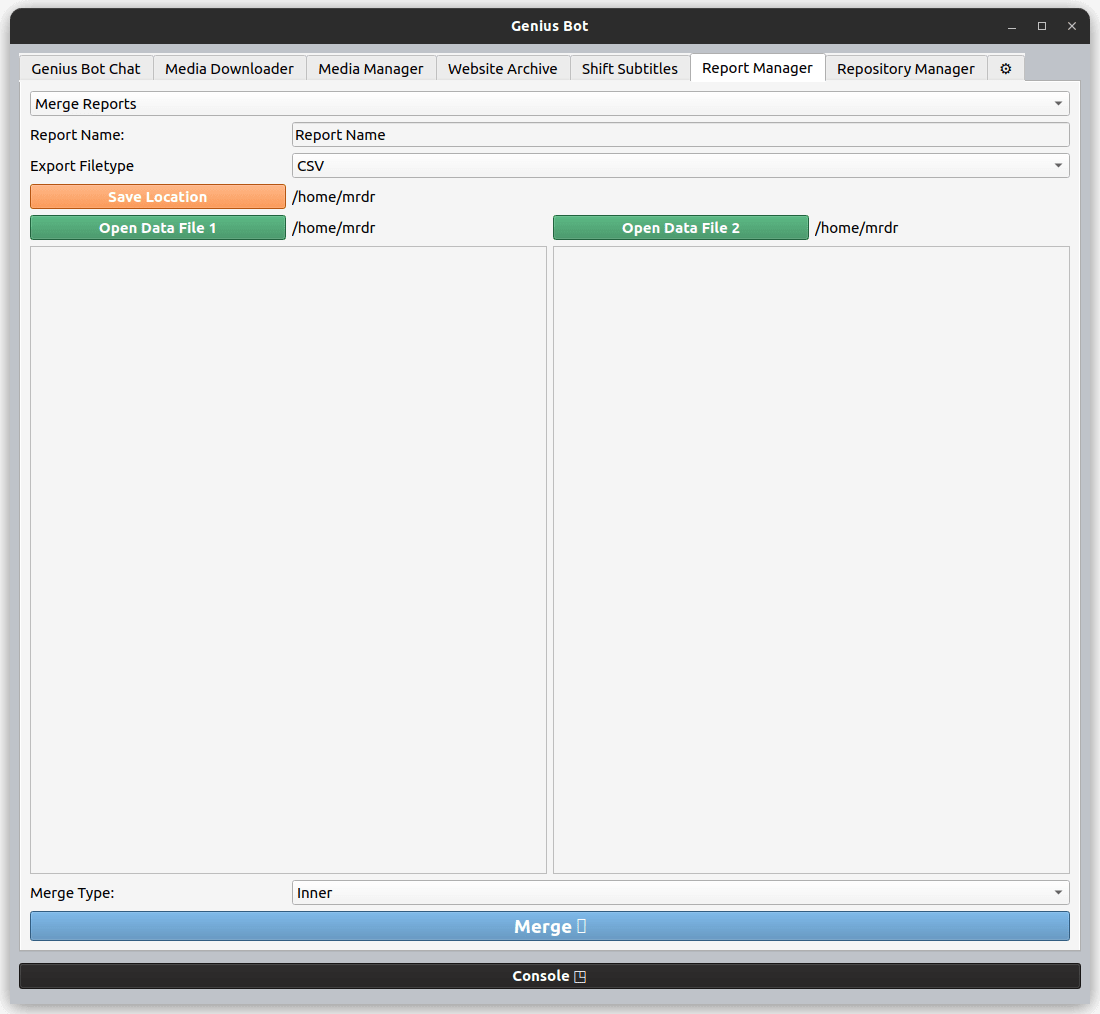Close the Genius Bot window
This screenshot has height=1014, width=1100.
click(1072, 26)
